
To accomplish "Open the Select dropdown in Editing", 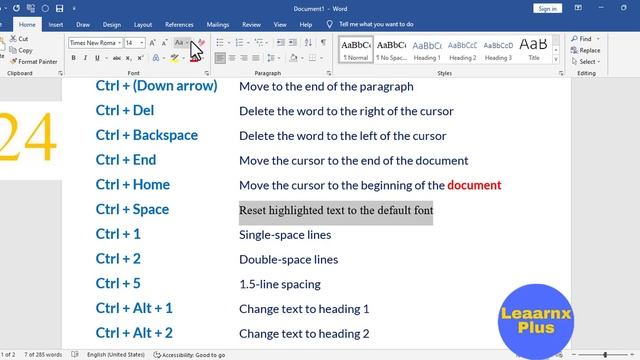I will 586,62.
